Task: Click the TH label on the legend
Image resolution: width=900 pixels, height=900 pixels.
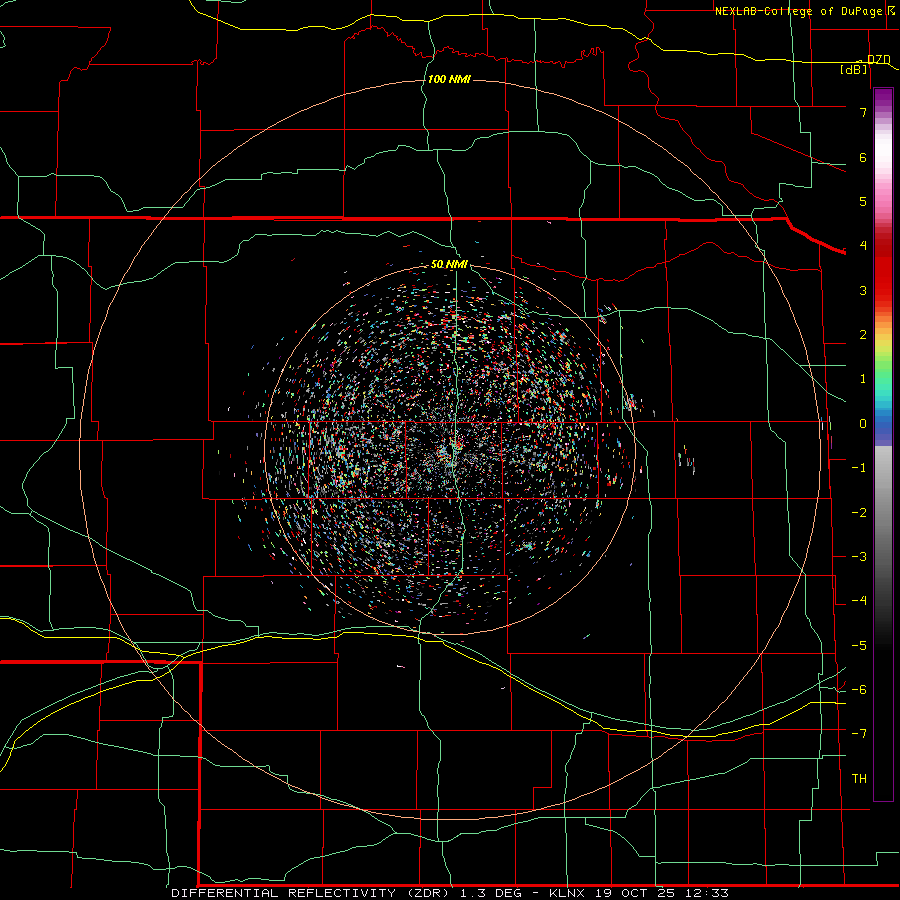Action: coord(859,778)
